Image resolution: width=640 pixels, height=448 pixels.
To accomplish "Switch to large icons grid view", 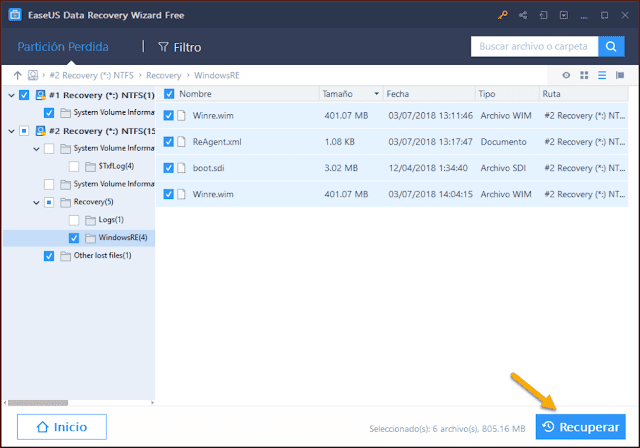I will pyautogui.click(x=584, y=75).
